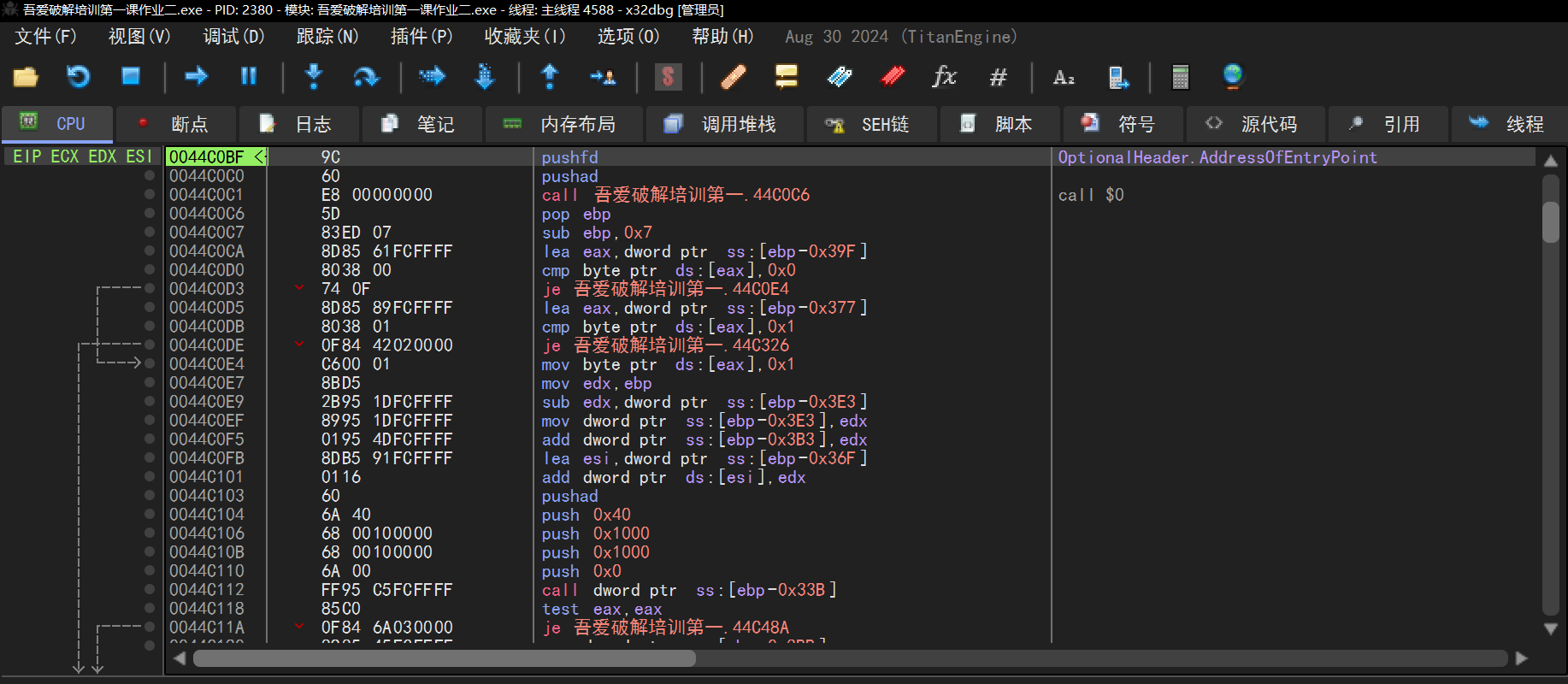Open the comments icon
The height and width of the screenshot is (684, 1568).
point(787,77)
